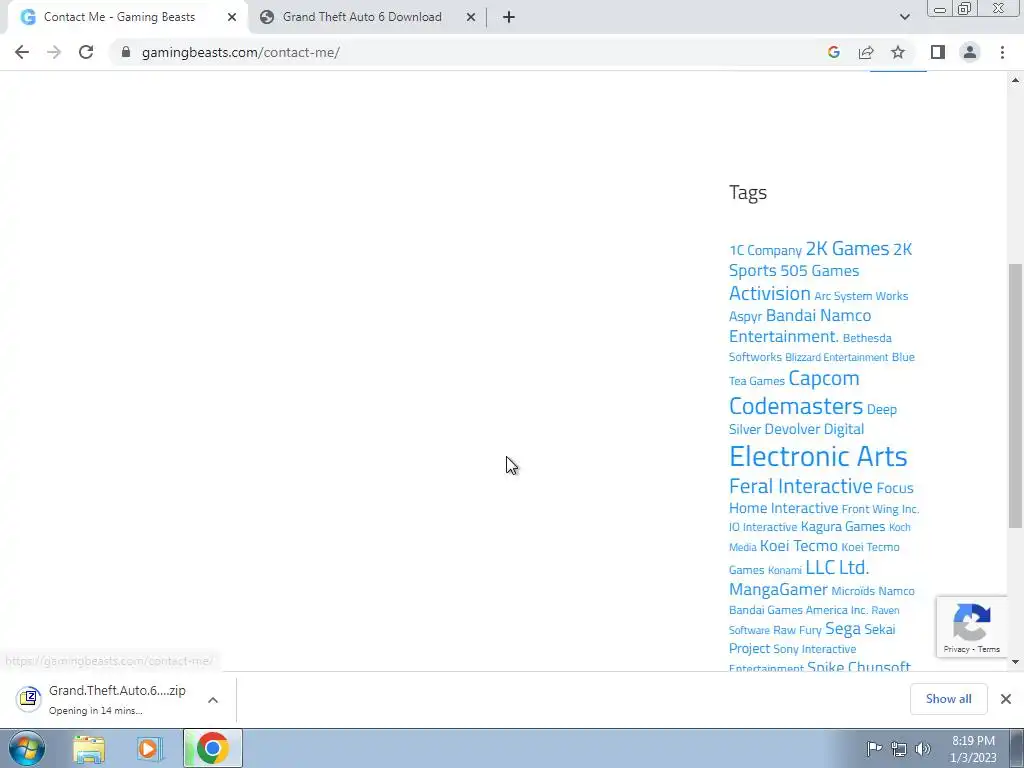Image resolution: width=1024 pixels, height=768 pixels.
Task: Open network tray icon
Action: [899, 749]
